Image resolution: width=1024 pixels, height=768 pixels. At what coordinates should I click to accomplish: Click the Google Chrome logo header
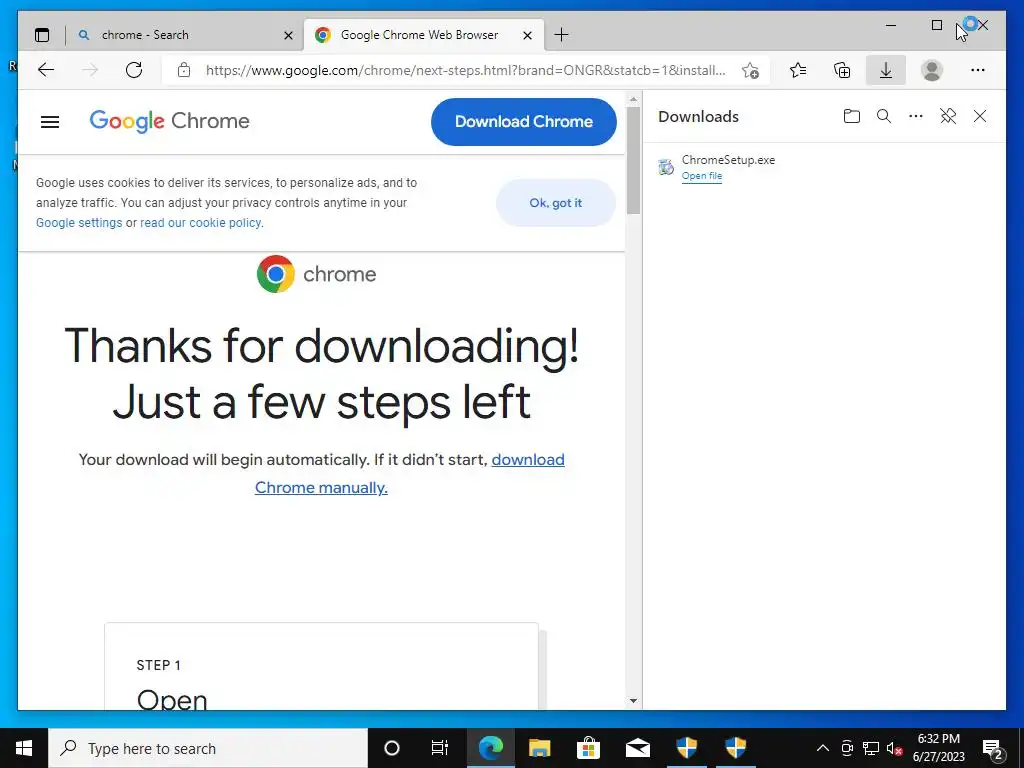click(170, 121)
